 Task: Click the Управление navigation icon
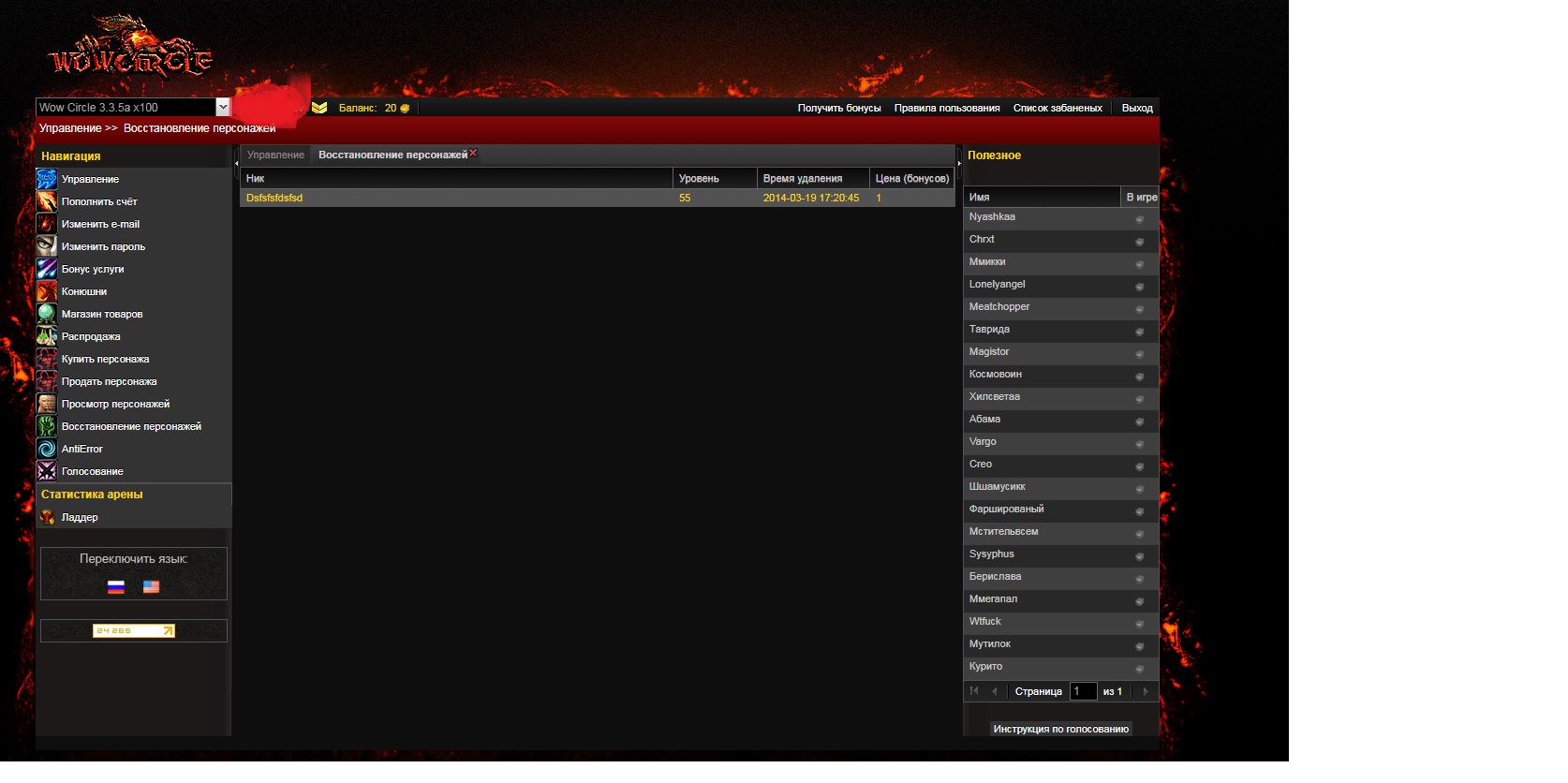click(47, 179)
